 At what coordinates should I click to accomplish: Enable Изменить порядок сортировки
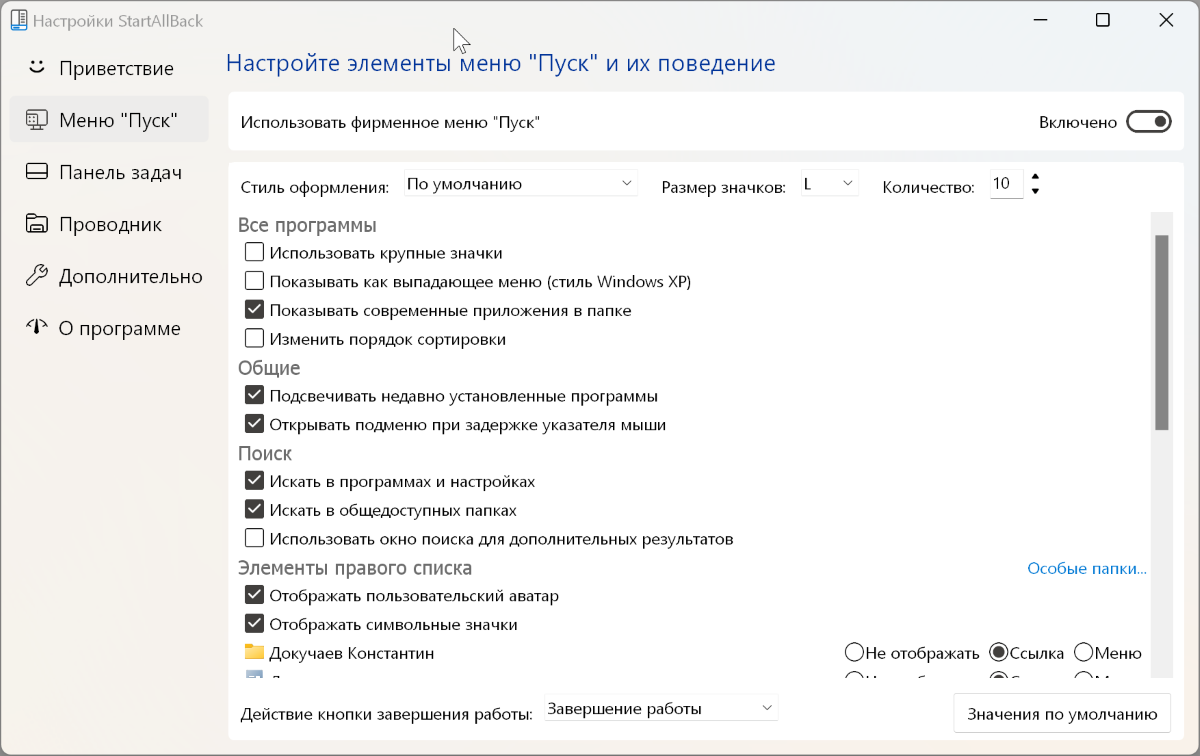click(x=254, y=339)
